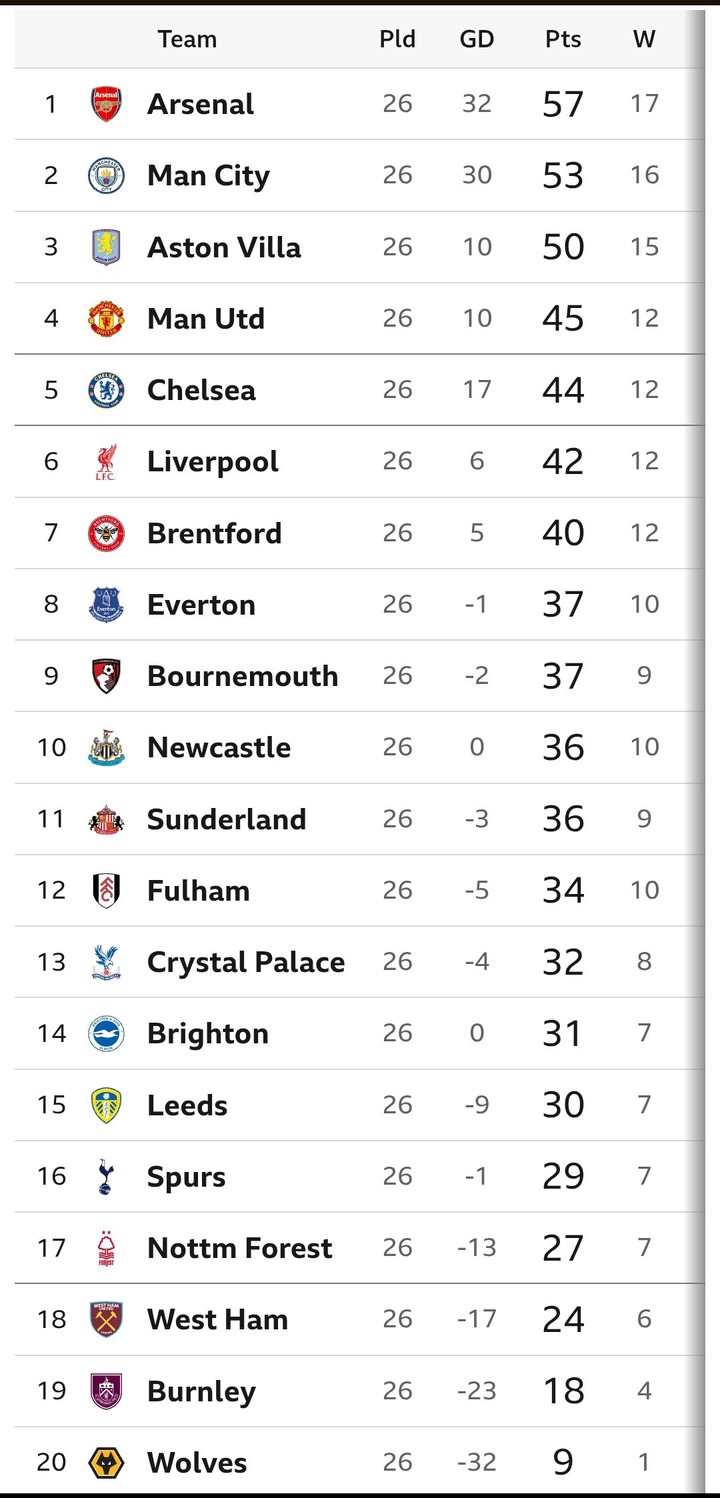The width and height of the screenshot is (720, 1498).
Task: Open the Man Utd team link
Action: coord(206,319)
